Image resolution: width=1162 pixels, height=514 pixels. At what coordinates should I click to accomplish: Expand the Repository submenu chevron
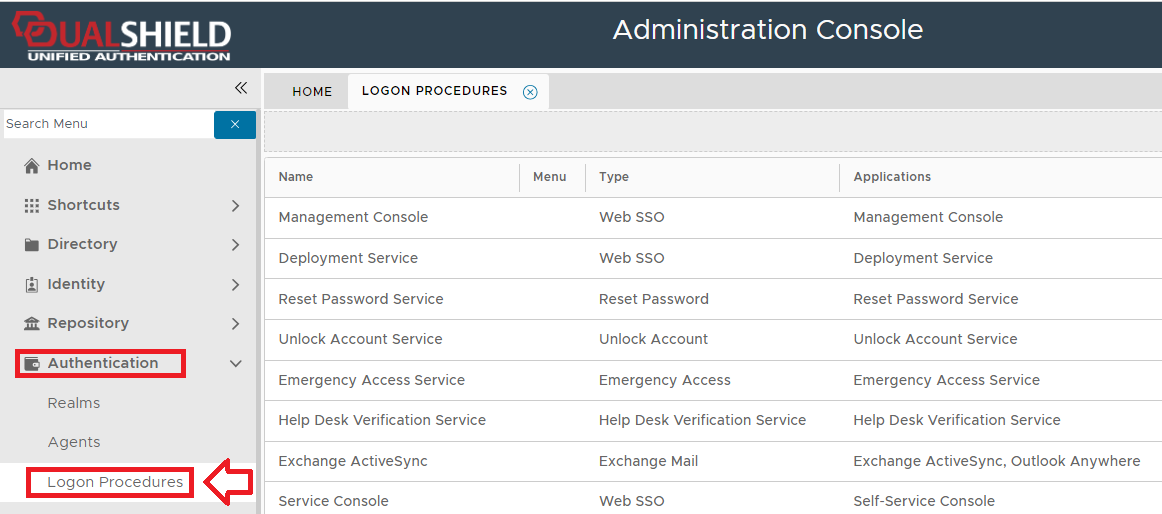coord(235,324)
